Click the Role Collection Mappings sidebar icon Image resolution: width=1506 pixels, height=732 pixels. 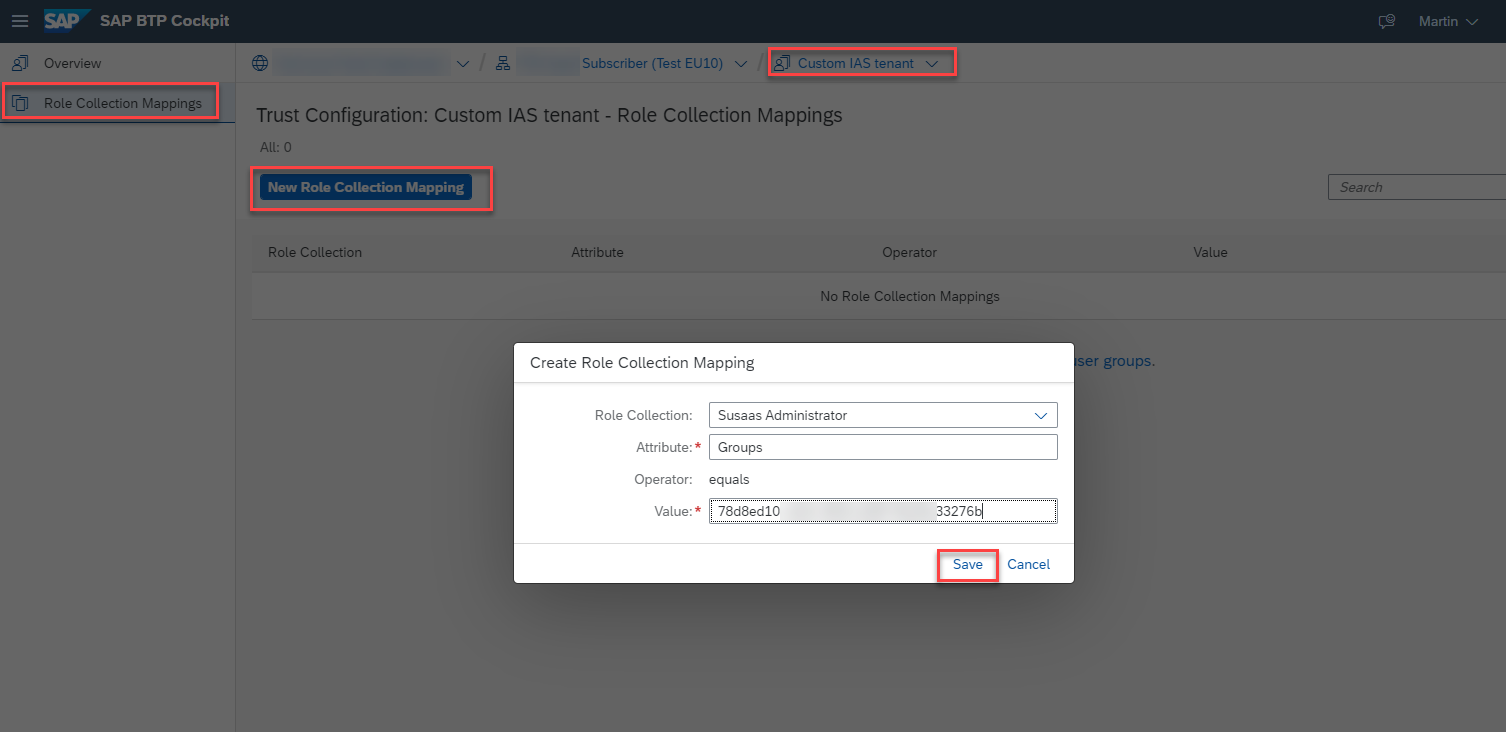tap(20, 103)
